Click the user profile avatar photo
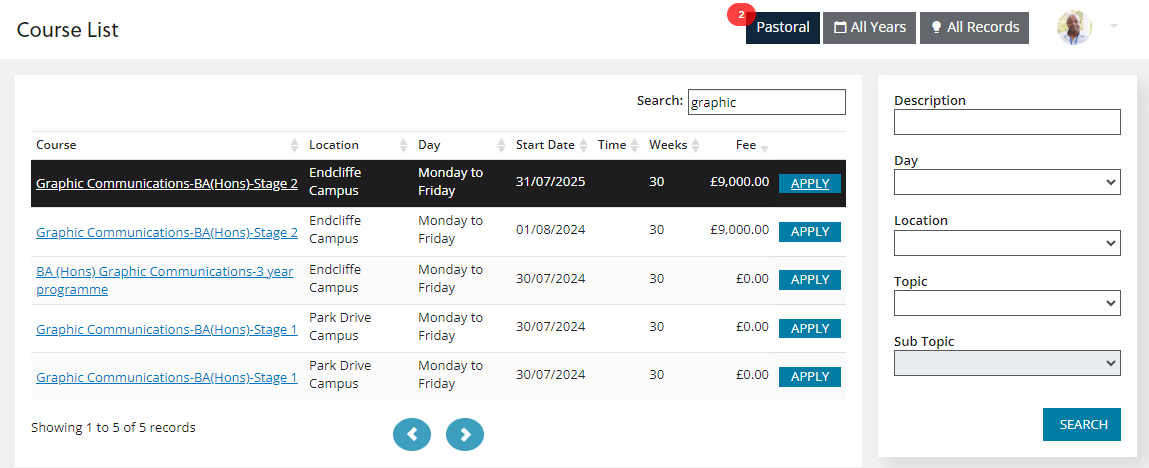The image size is (1149, 468). pyautogui.click(x=1074, y=28)
